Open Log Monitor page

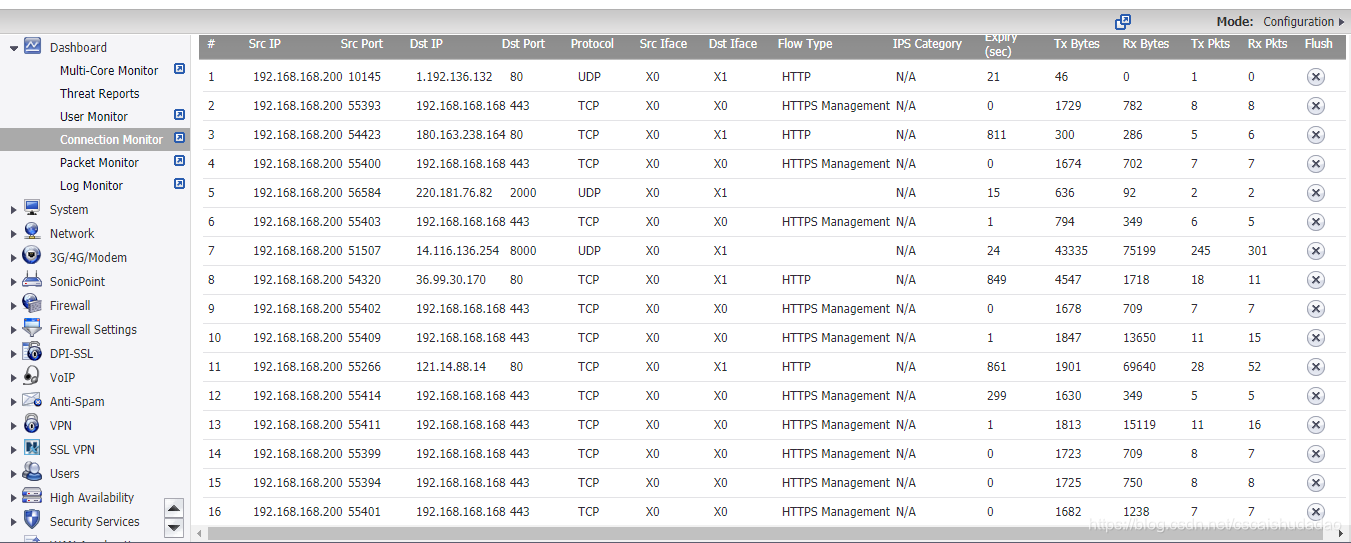91,185
